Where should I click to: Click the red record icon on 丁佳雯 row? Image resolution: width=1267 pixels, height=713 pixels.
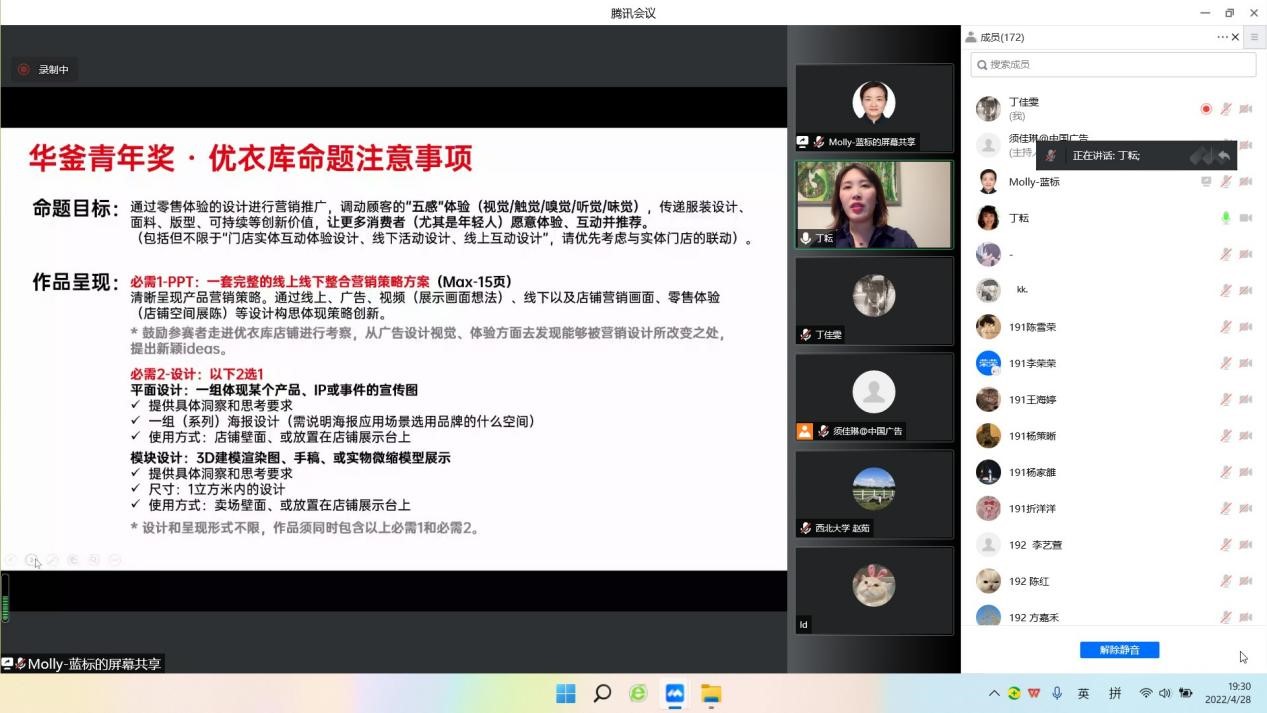pos(1206,109)
